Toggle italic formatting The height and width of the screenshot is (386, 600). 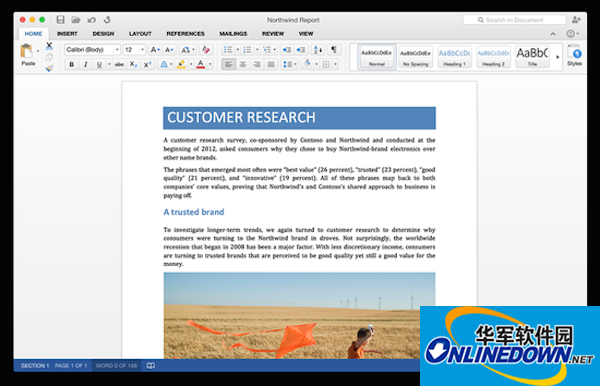click(86, 65)
